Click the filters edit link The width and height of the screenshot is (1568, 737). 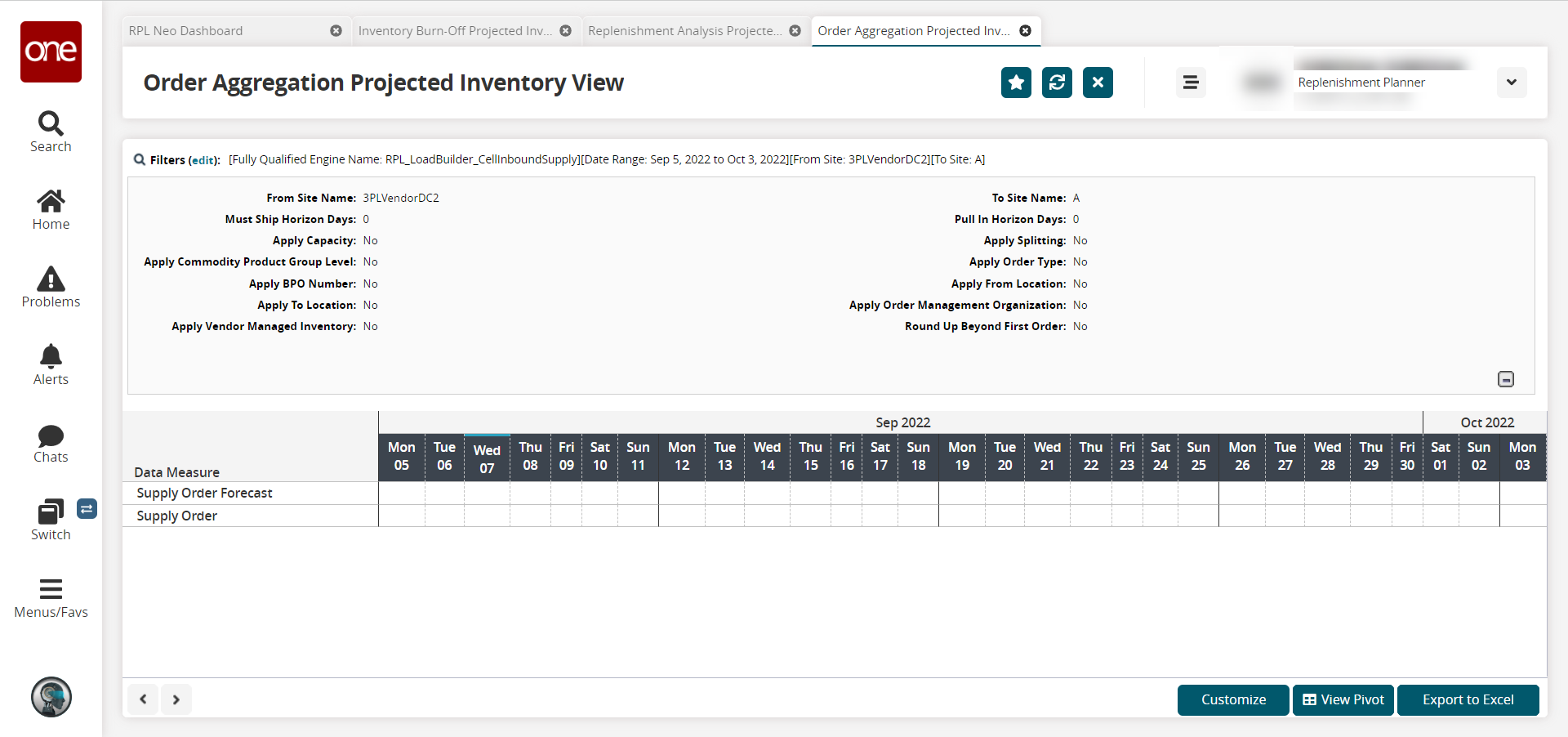click(204, 160)
